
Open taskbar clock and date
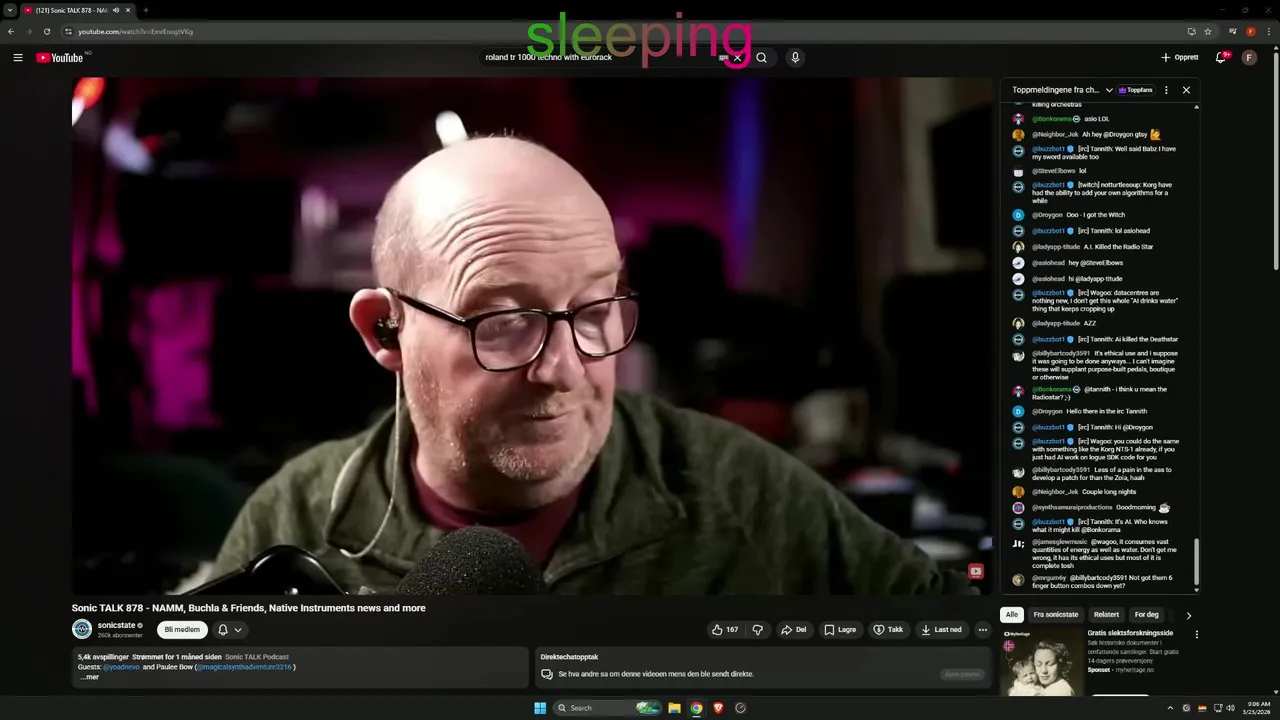[x=1255, y=708]
